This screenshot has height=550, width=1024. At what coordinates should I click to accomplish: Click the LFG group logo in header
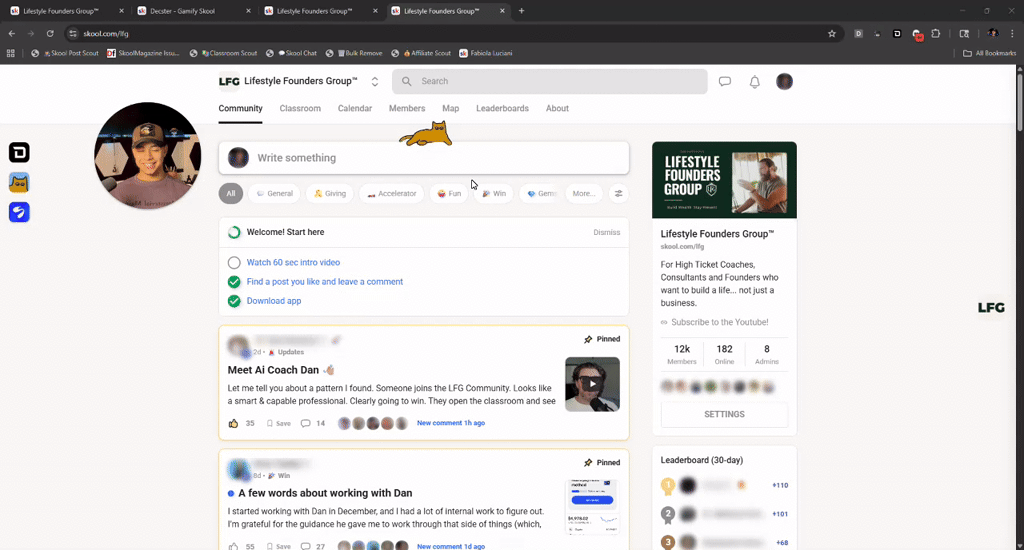229,81
